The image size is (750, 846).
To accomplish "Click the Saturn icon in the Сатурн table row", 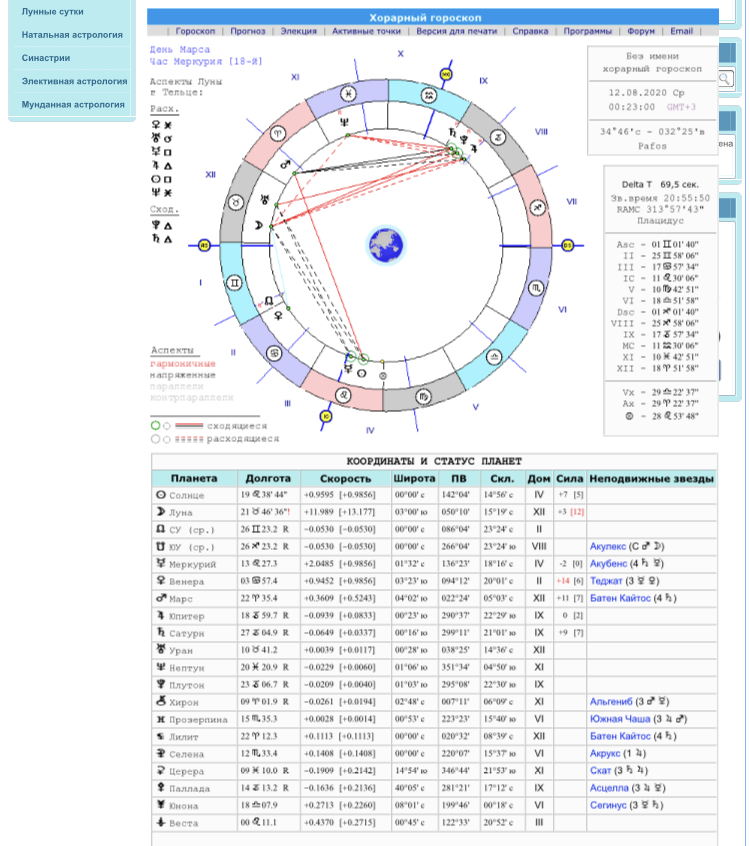I will tap(161, 632).
